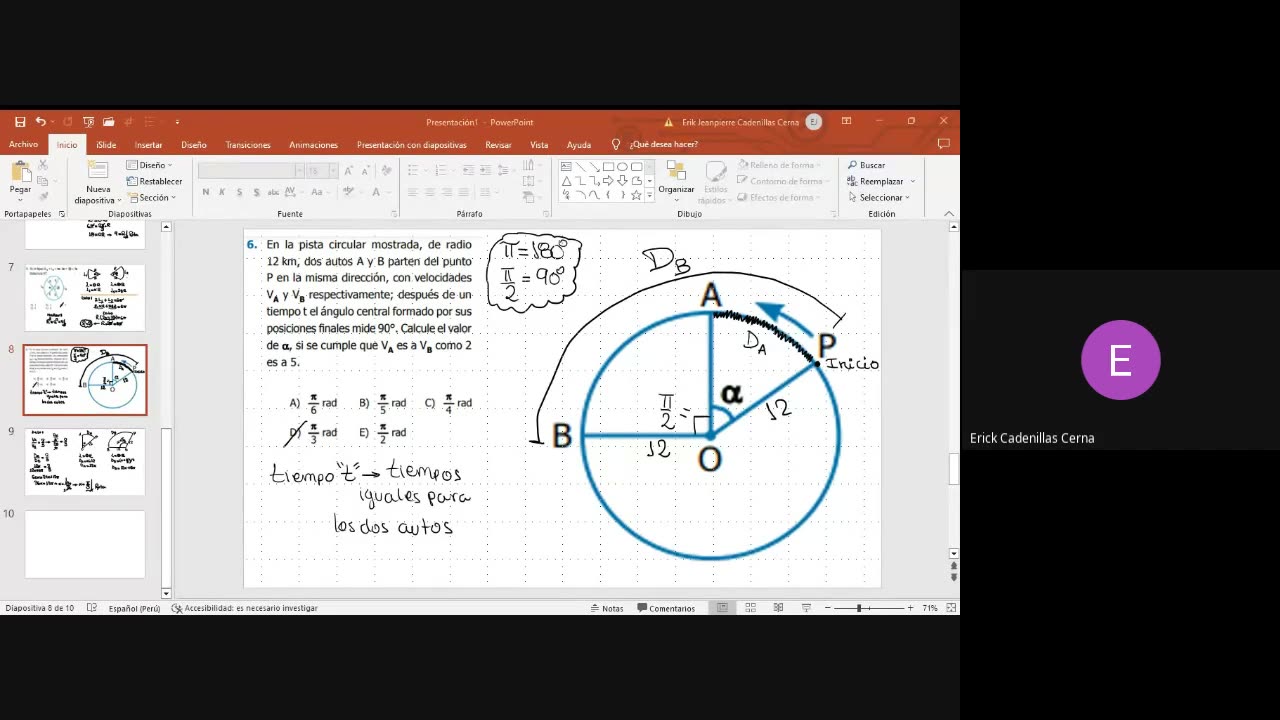The height and width of the screenshot is (720, 1280).
Task: Toggle center text alignment
Action: point(430,192)
